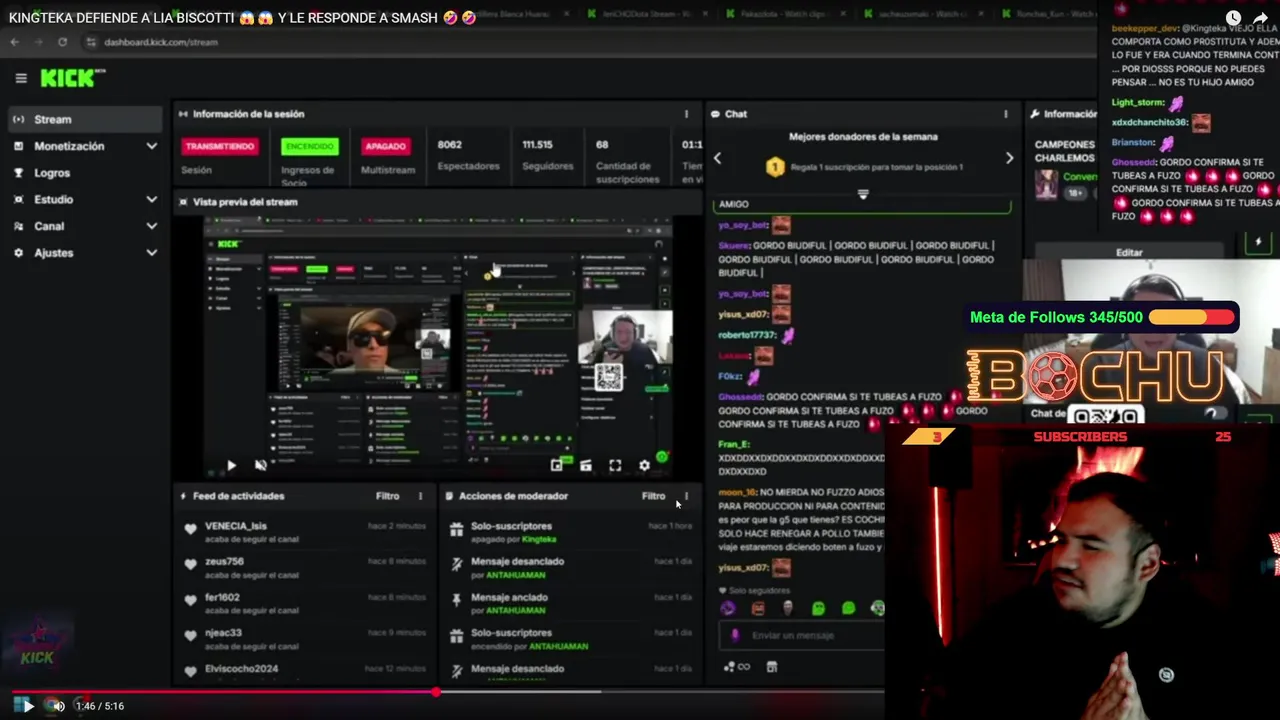
Task: Click the position 1 donor badge
Action: point(775,167)
